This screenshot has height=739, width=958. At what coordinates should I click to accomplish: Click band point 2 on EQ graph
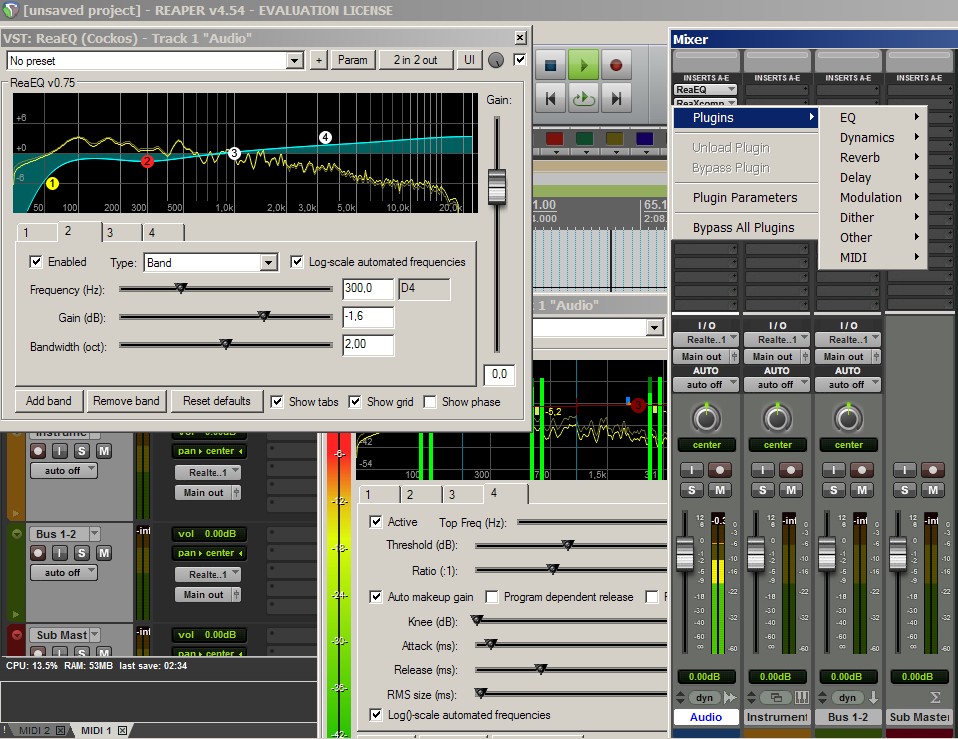click(x=147, y=161)
